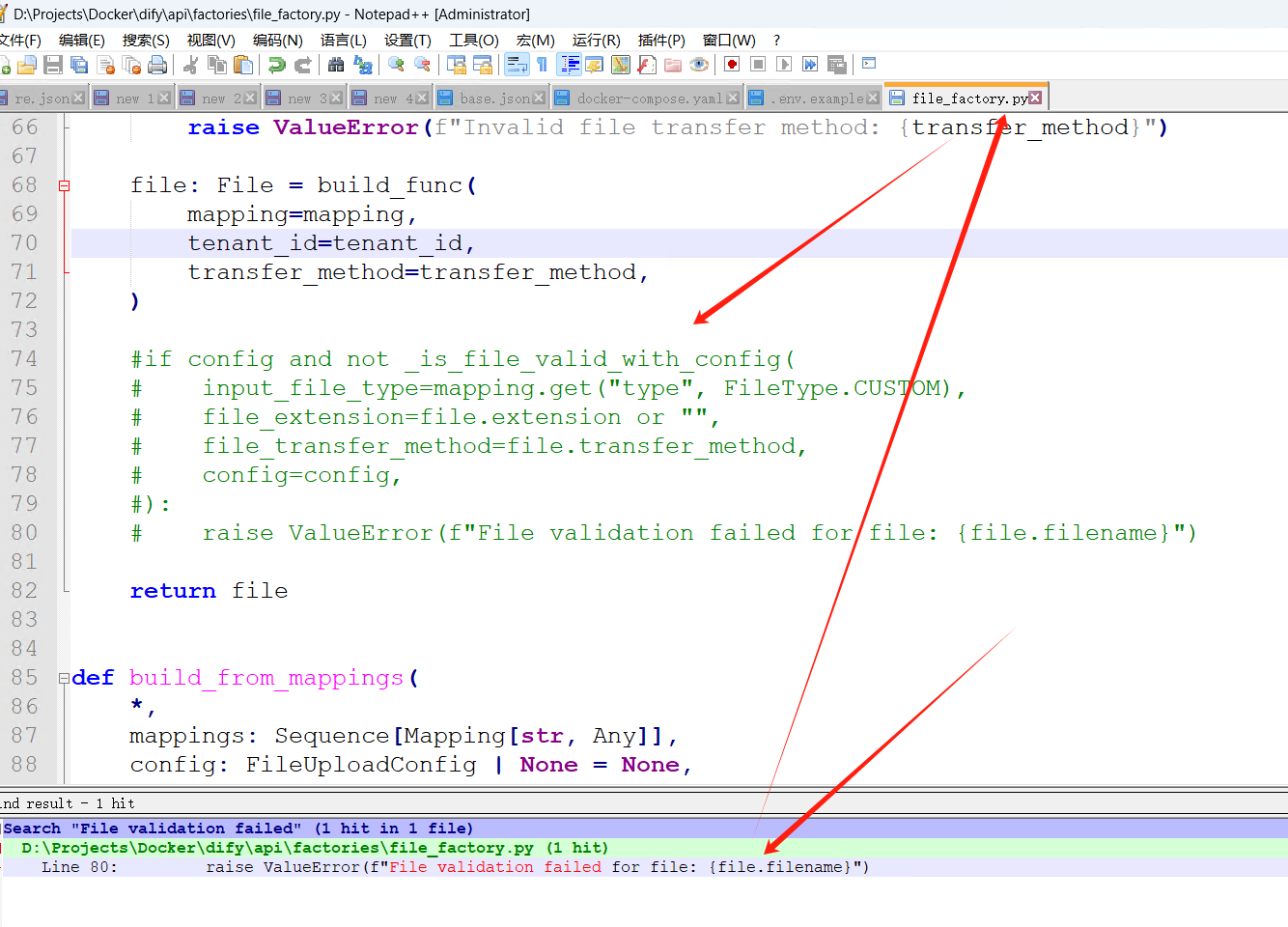Screen dimensions: 1288x927
Task: Open the Replace dialog icon
Action: click(362, 65)
